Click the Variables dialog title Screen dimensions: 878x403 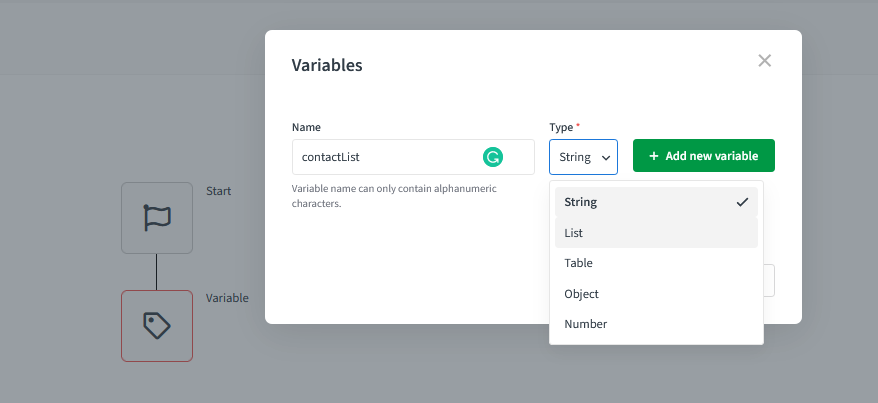point(326,66)
